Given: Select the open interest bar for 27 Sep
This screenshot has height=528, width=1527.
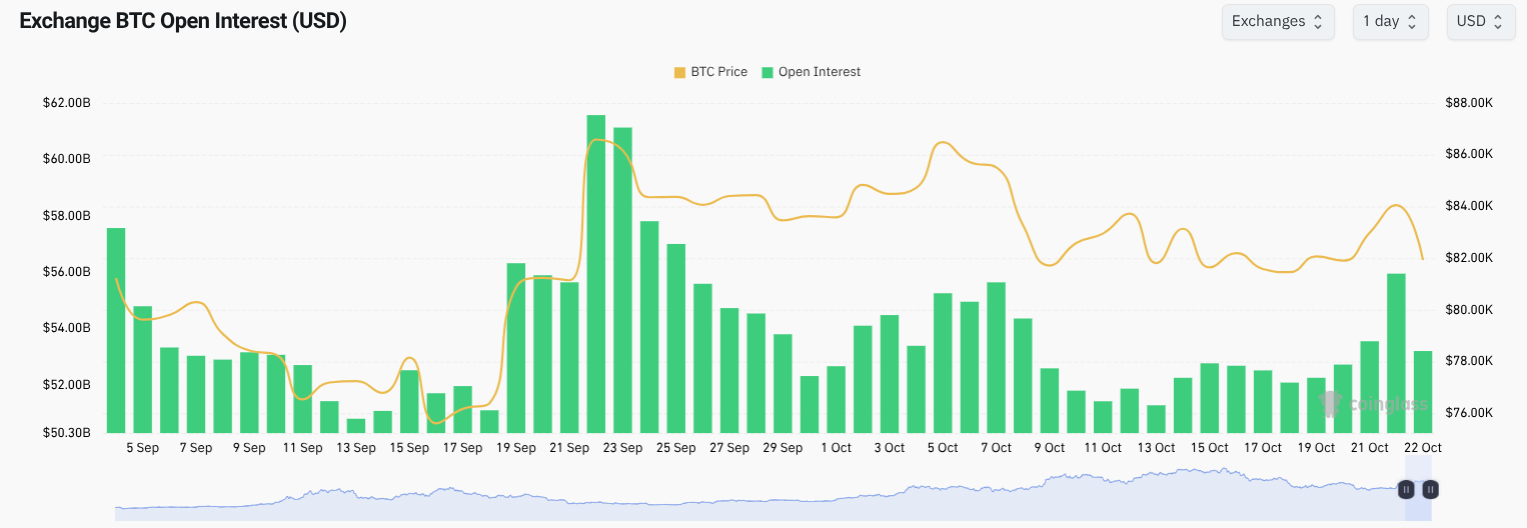Looking at the screenshot, I should pos(729,370).
